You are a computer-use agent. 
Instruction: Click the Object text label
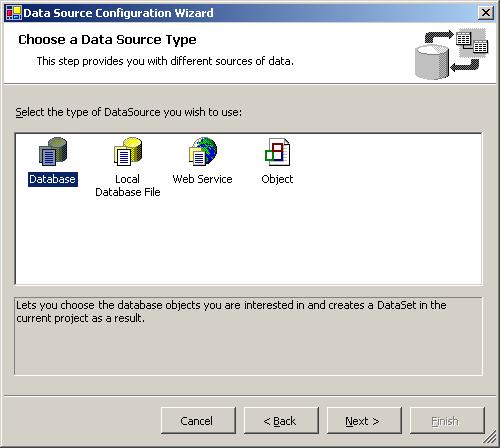tap(277, 179)
